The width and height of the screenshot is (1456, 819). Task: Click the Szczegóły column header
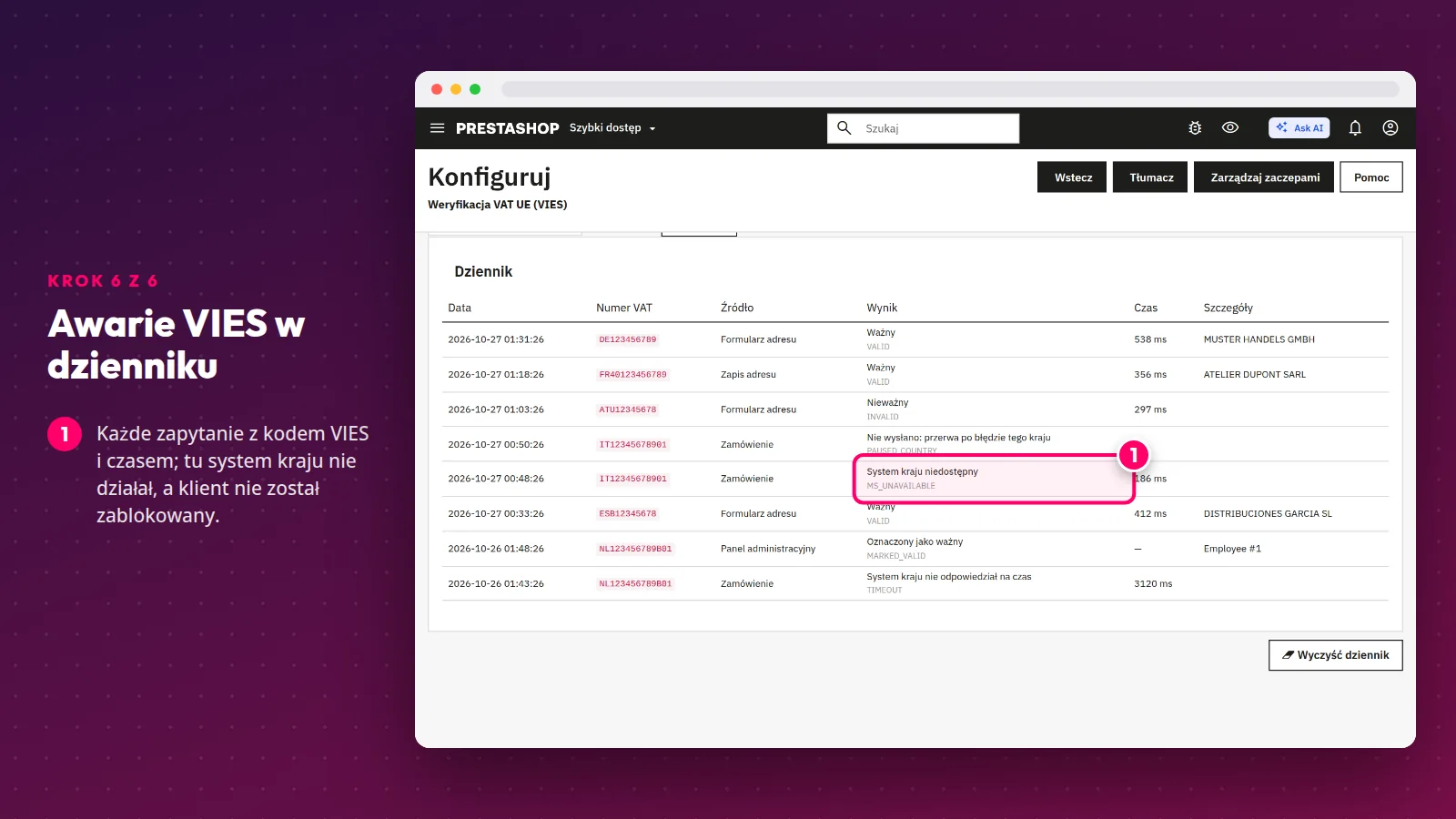[x=1228, y=308]
